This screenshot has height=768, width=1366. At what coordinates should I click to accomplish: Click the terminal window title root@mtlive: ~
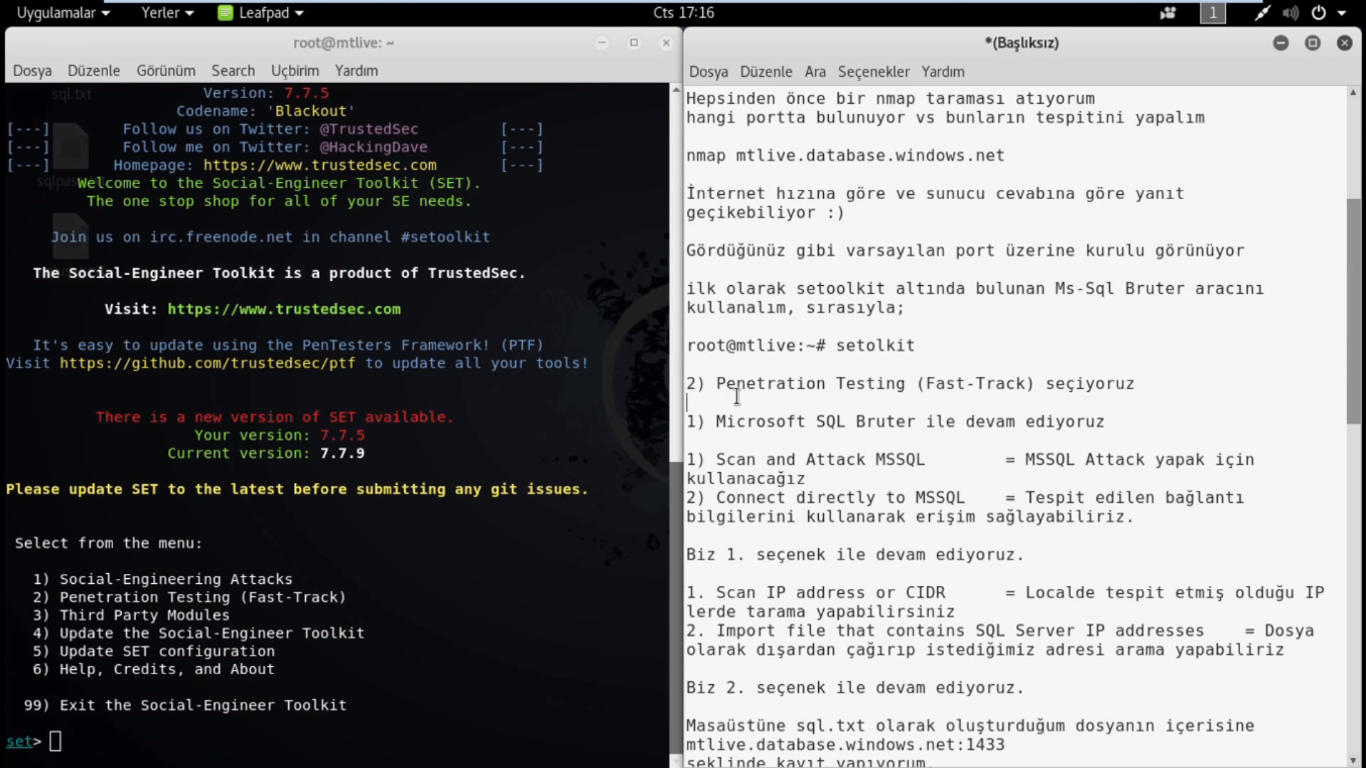(343, 43)
